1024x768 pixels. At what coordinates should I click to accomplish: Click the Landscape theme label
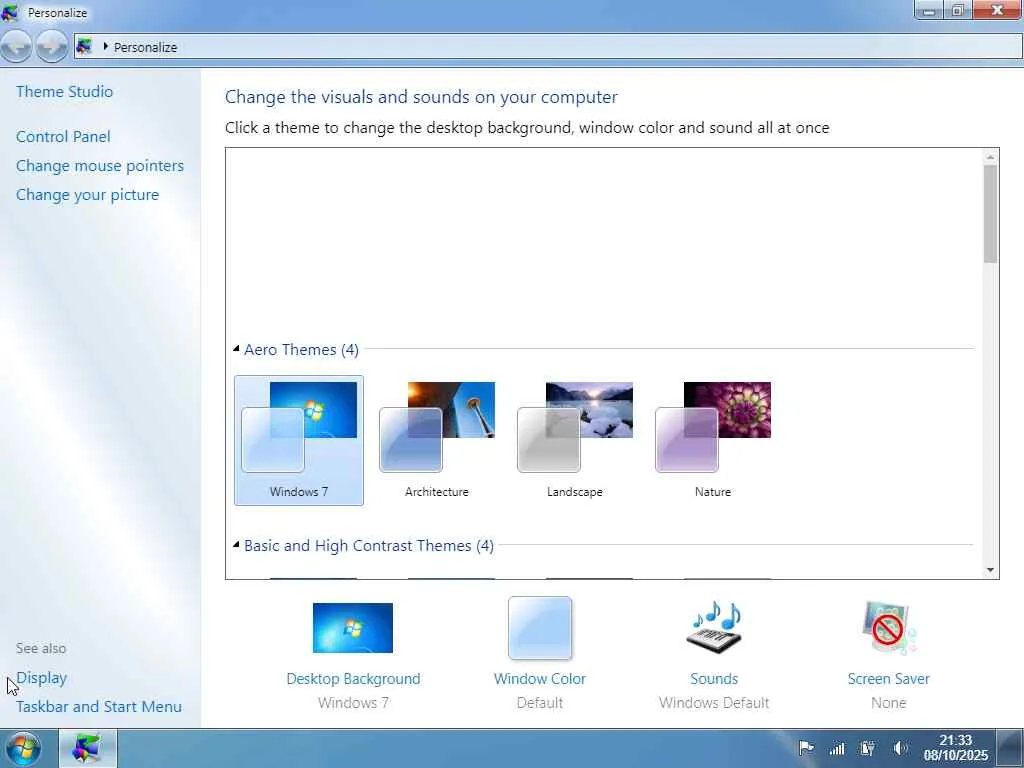(x=575, y=492)
